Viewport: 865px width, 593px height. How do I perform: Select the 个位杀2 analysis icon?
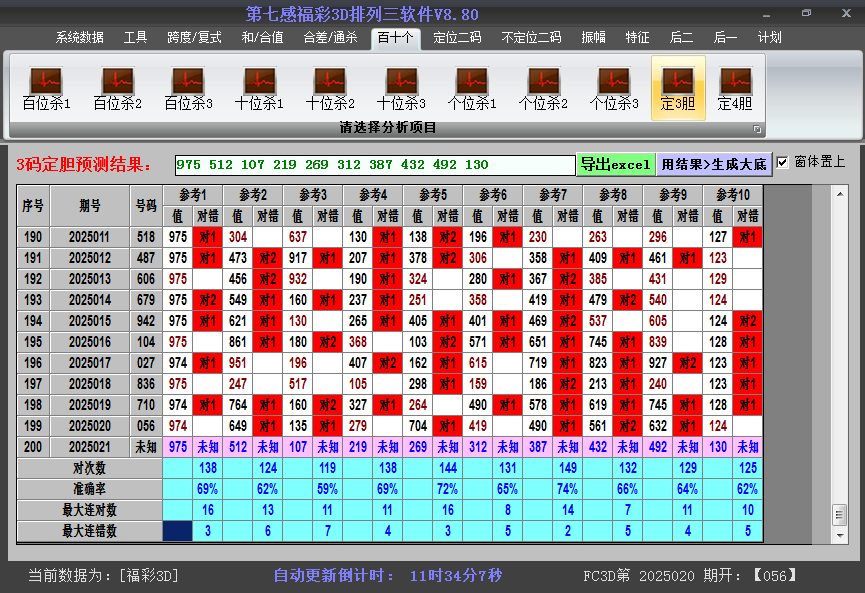[543, 88]
